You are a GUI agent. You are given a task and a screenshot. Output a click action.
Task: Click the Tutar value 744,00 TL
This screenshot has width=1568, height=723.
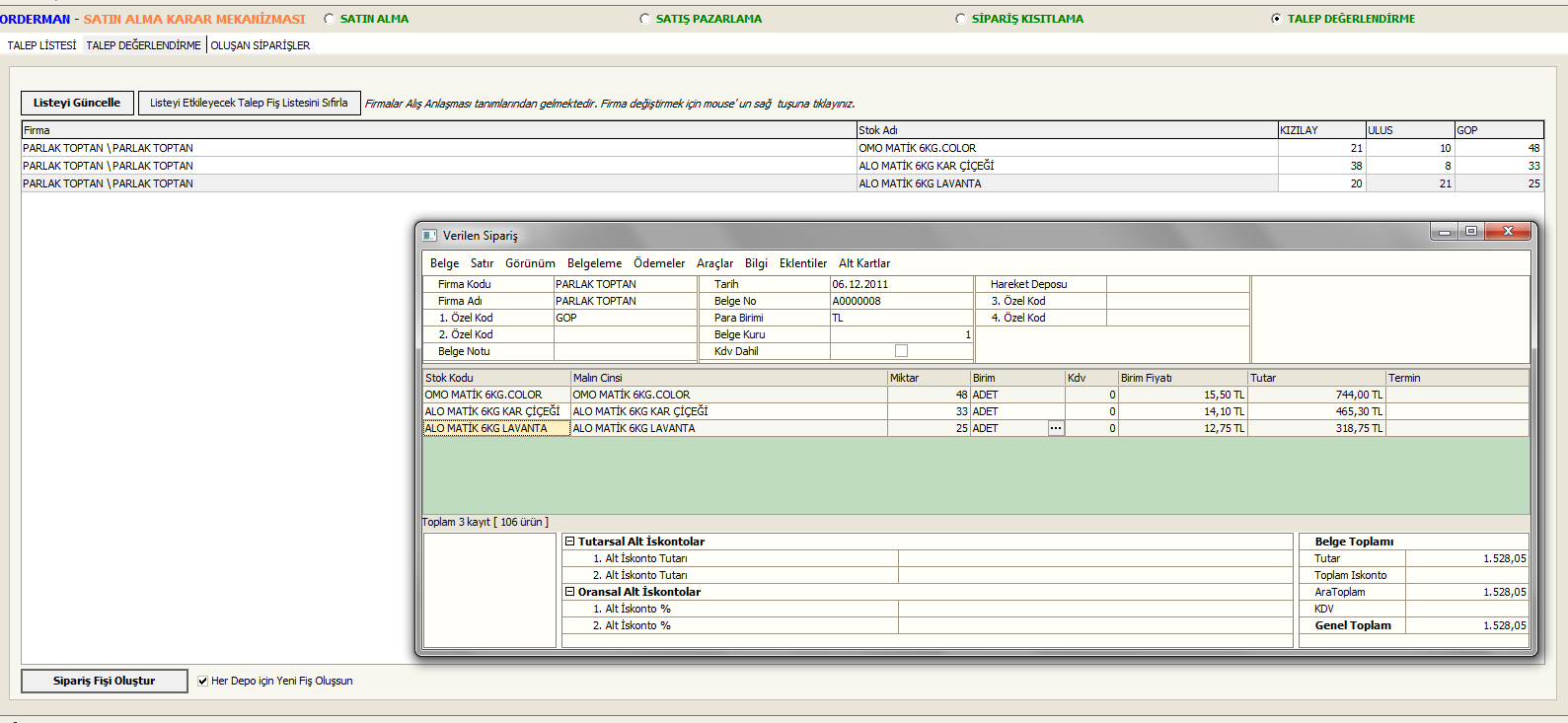pos(1316,395)
